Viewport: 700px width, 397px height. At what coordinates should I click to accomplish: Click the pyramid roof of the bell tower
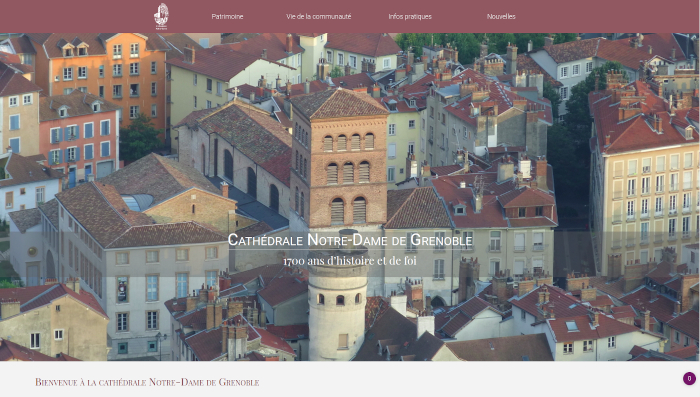tap(339, 103)
